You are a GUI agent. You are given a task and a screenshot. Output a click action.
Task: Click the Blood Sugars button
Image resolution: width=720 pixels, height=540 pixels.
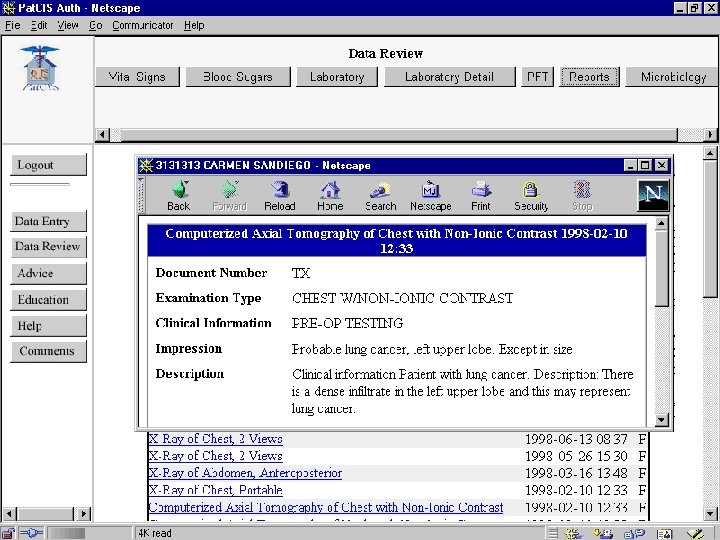click(x=238, y=77)
